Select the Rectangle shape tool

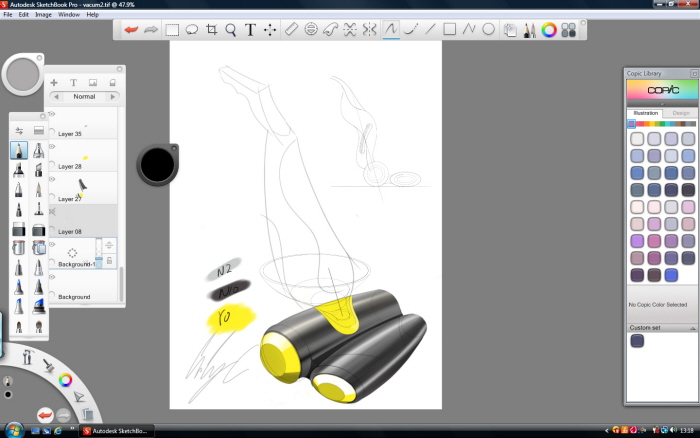tap(450, 29)
